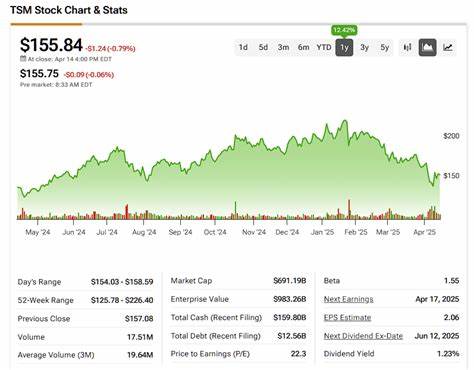Viewport: 474px width, 370px height.
Task: Click the Beta value 1.55
Action: (451, 281)
